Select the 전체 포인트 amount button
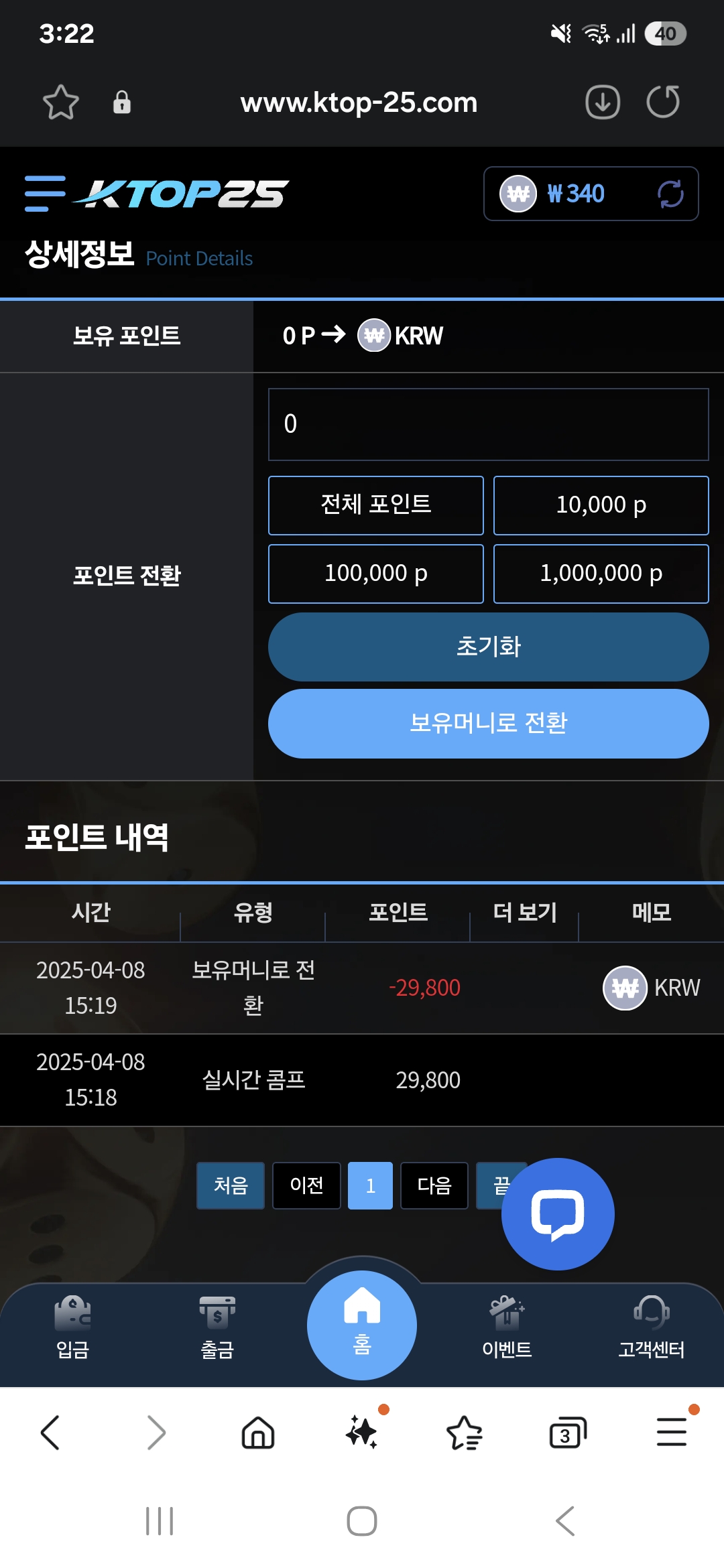The width and height of the screenshot is (724, 1568). (376, 505)
